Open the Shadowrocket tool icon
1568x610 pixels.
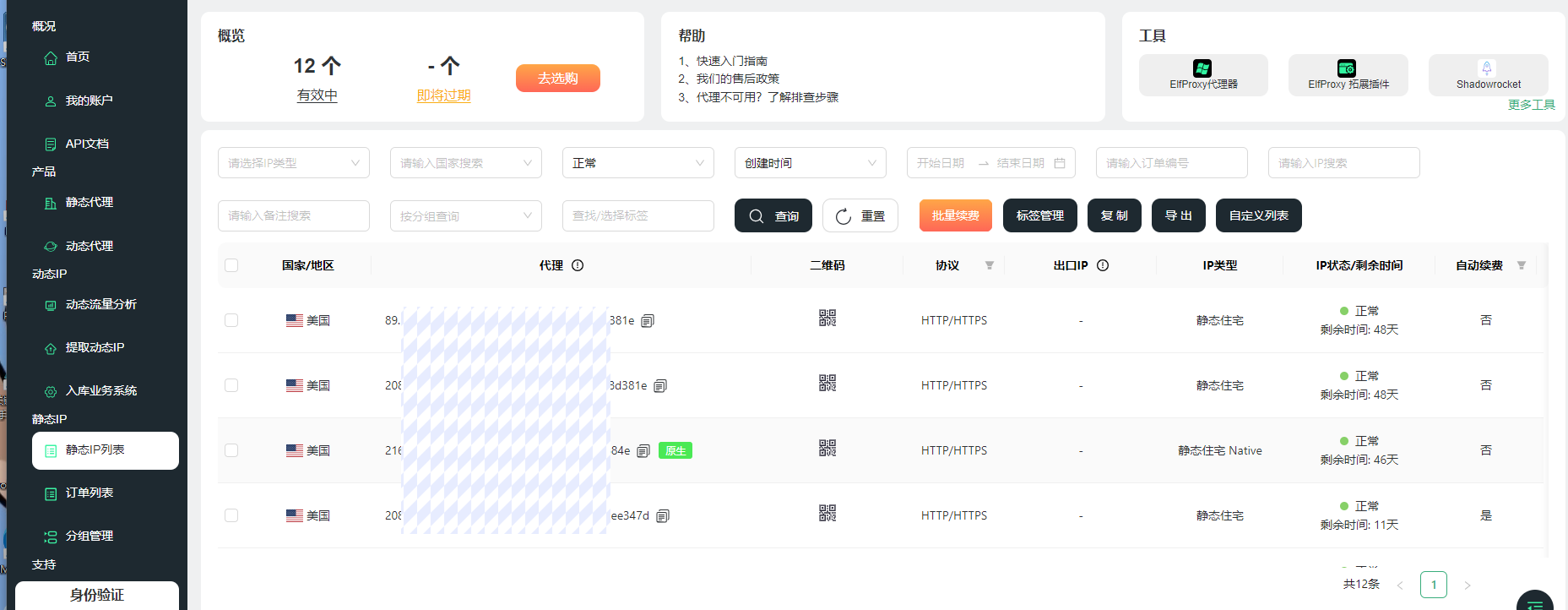(x=1487, y=69)
